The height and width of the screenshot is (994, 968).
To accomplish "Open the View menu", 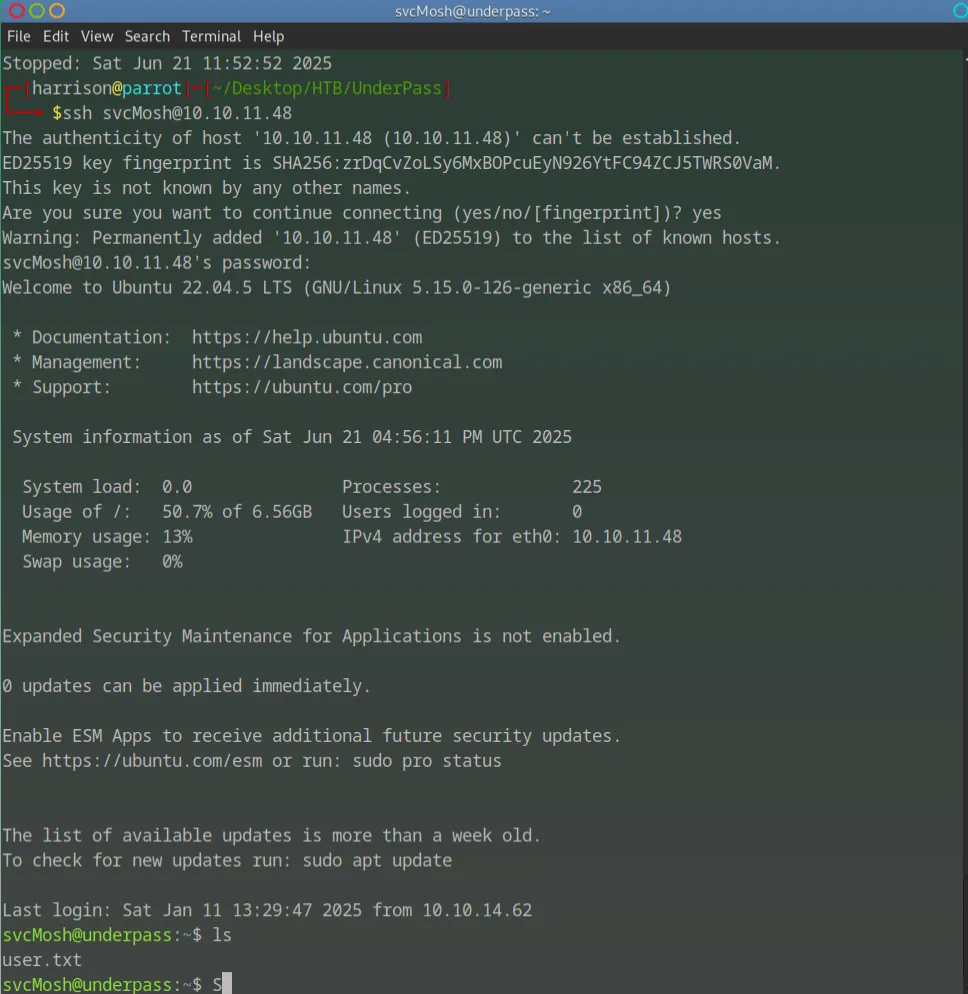I will 97,36.
